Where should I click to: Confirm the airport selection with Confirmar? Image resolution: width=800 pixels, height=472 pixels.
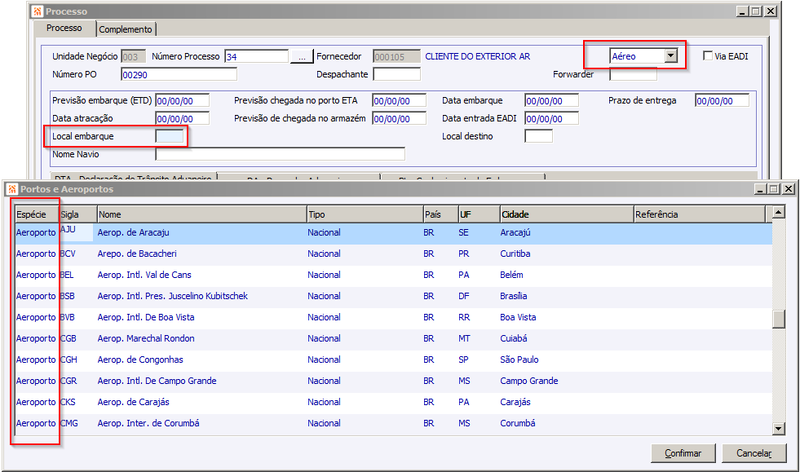tap(683, 453)
